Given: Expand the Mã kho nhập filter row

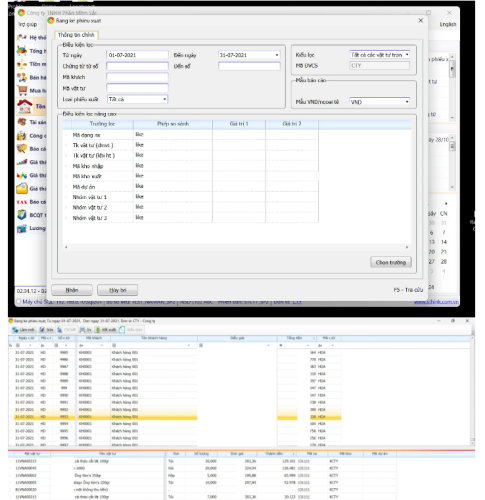Looking at the screenshot, I should pos(66,166).
